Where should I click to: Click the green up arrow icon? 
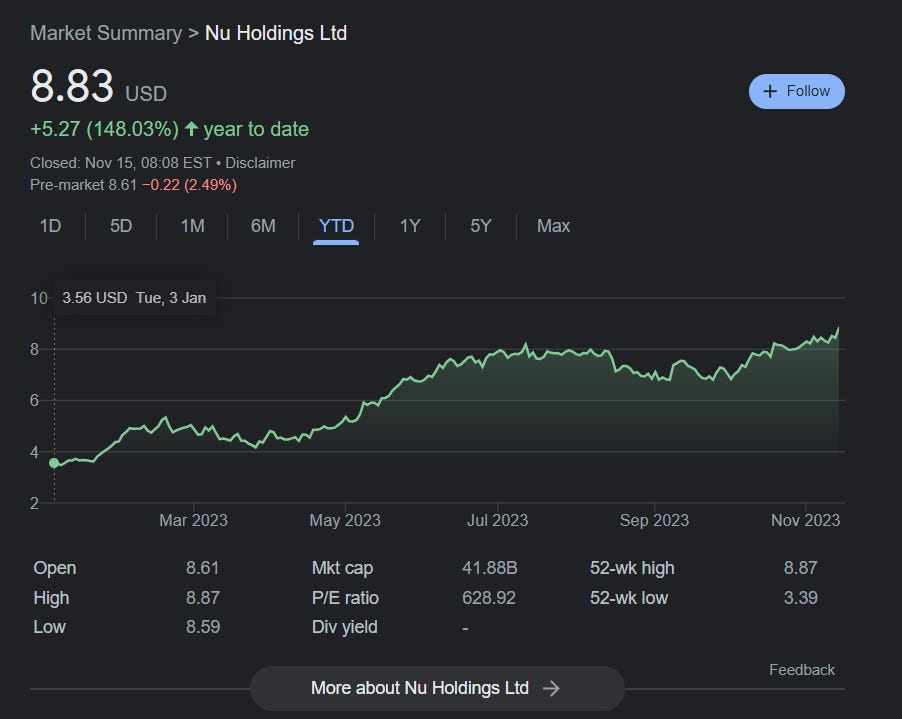[192, 129]
